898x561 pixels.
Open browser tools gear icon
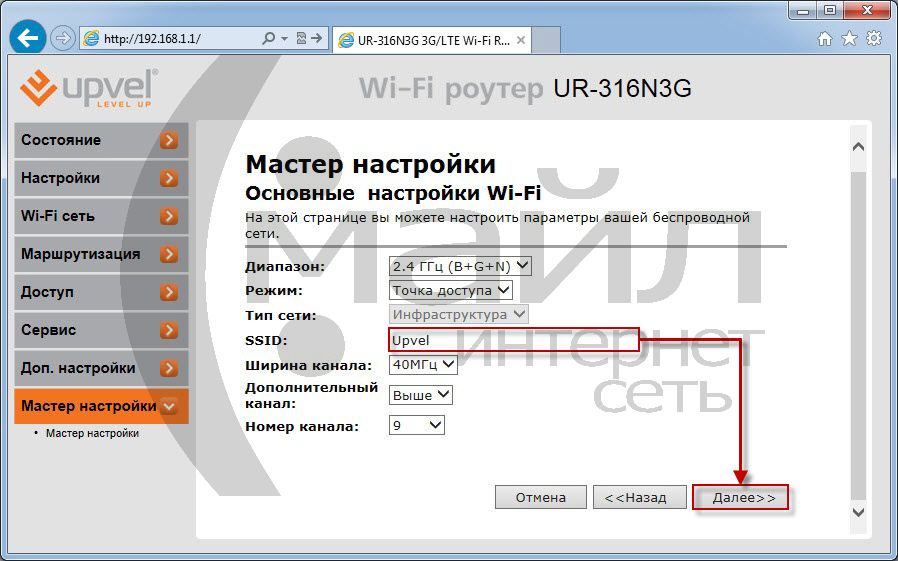[x=874, y=39]
